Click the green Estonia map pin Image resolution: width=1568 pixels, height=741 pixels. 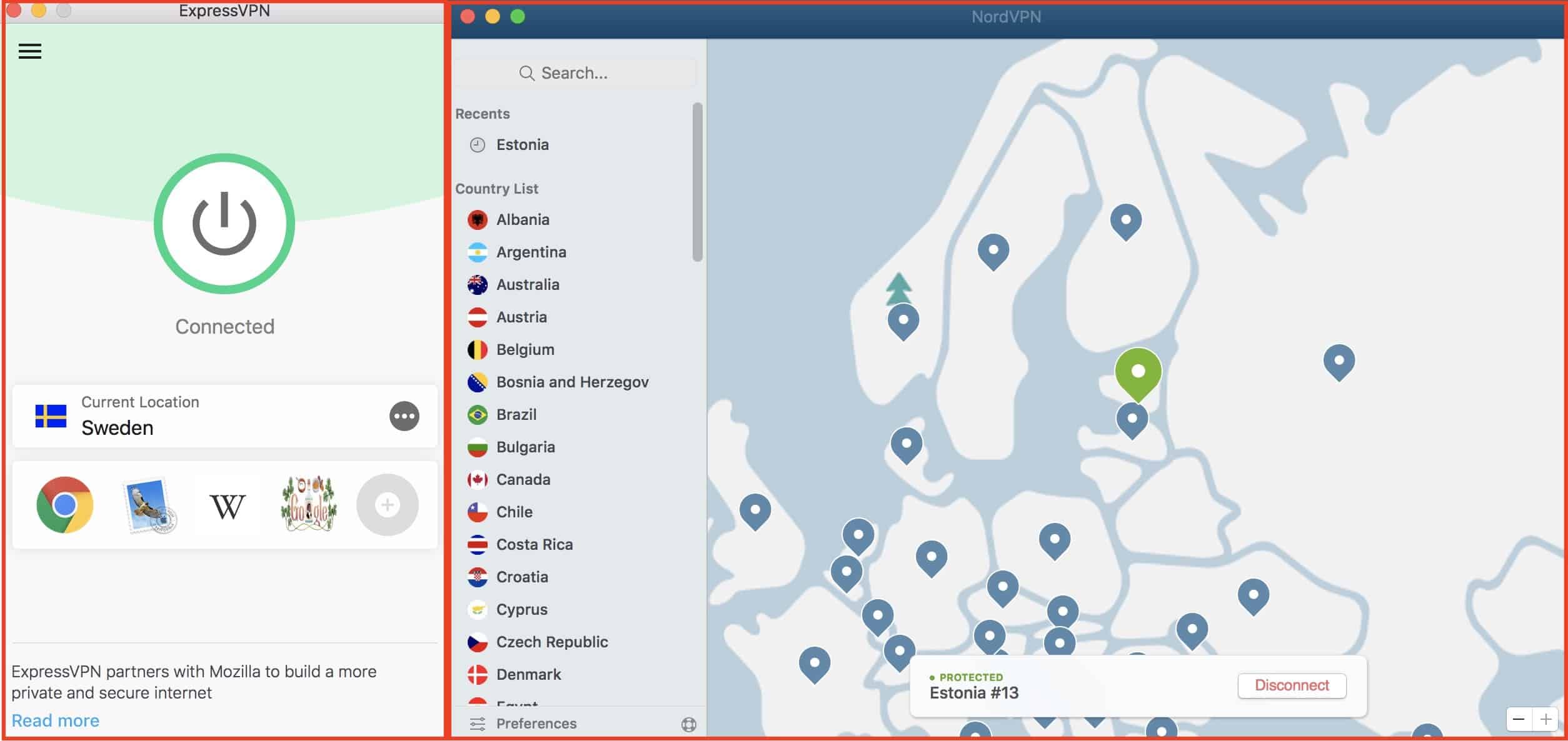click(1138, 374)
